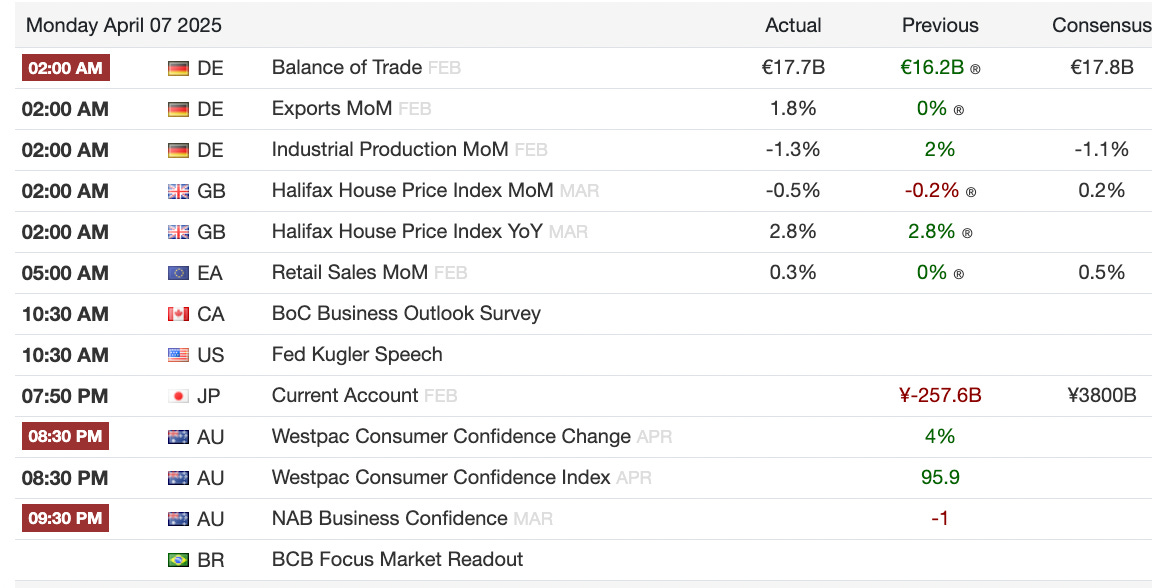Click the Japanese flag beside Current Account
The width and height of the screenshot is (1152, 588).
coord(178,396)
